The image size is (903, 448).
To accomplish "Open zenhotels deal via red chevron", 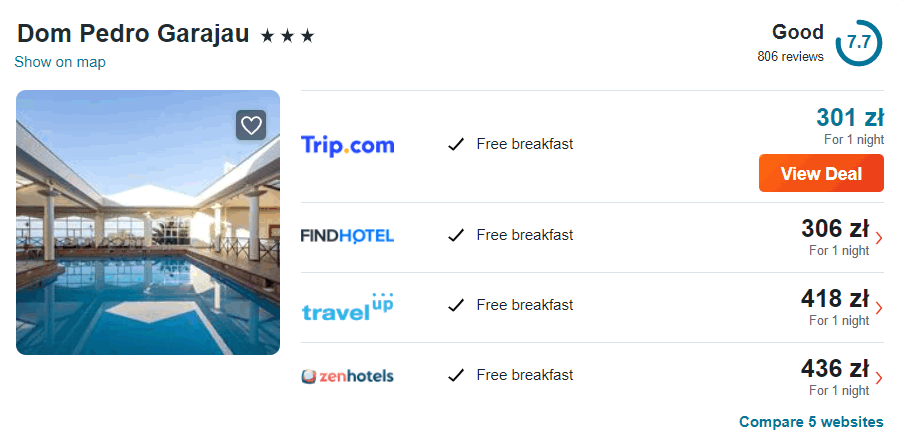I will [x=878, y=378].
